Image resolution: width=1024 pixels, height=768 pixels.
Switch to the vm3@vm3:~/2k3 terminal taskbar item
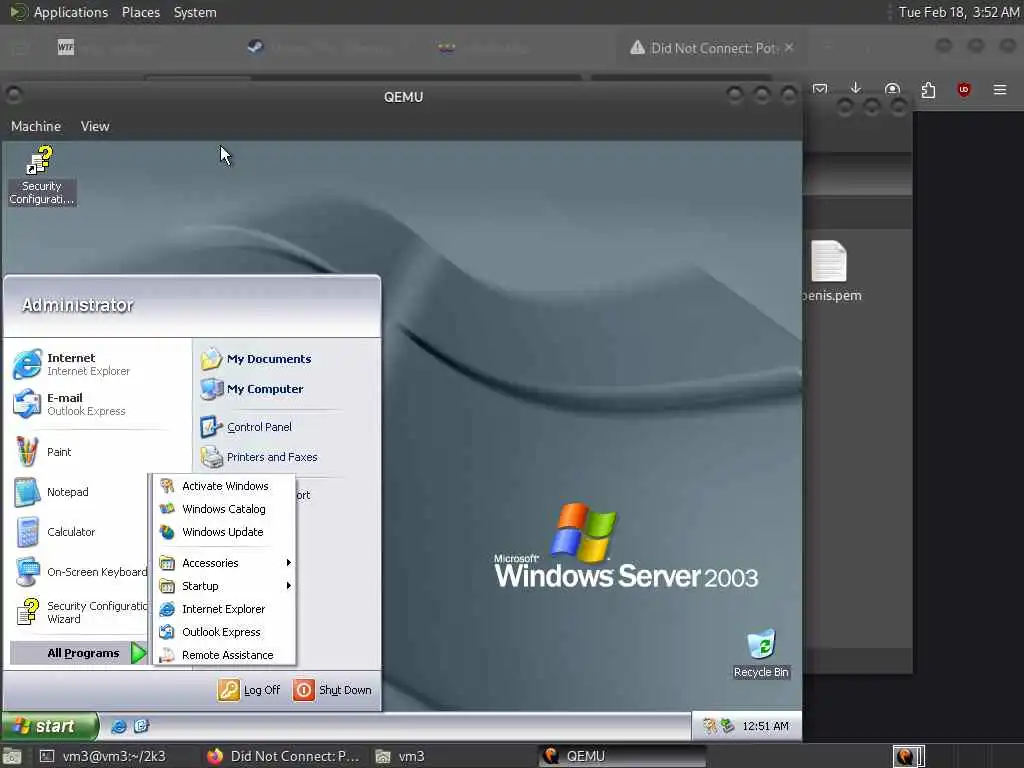pos(103,756)
